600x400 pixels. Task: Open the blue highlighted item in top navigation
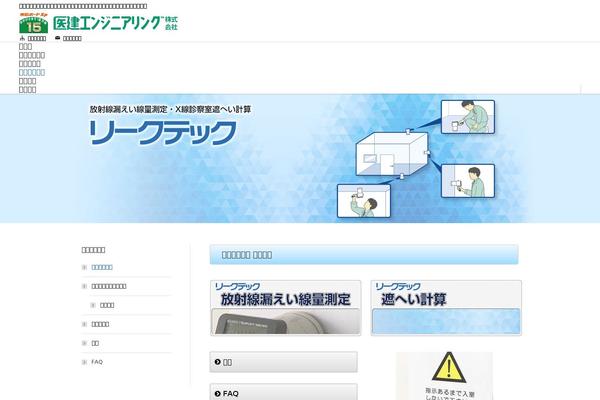click(x=32, y=72)
